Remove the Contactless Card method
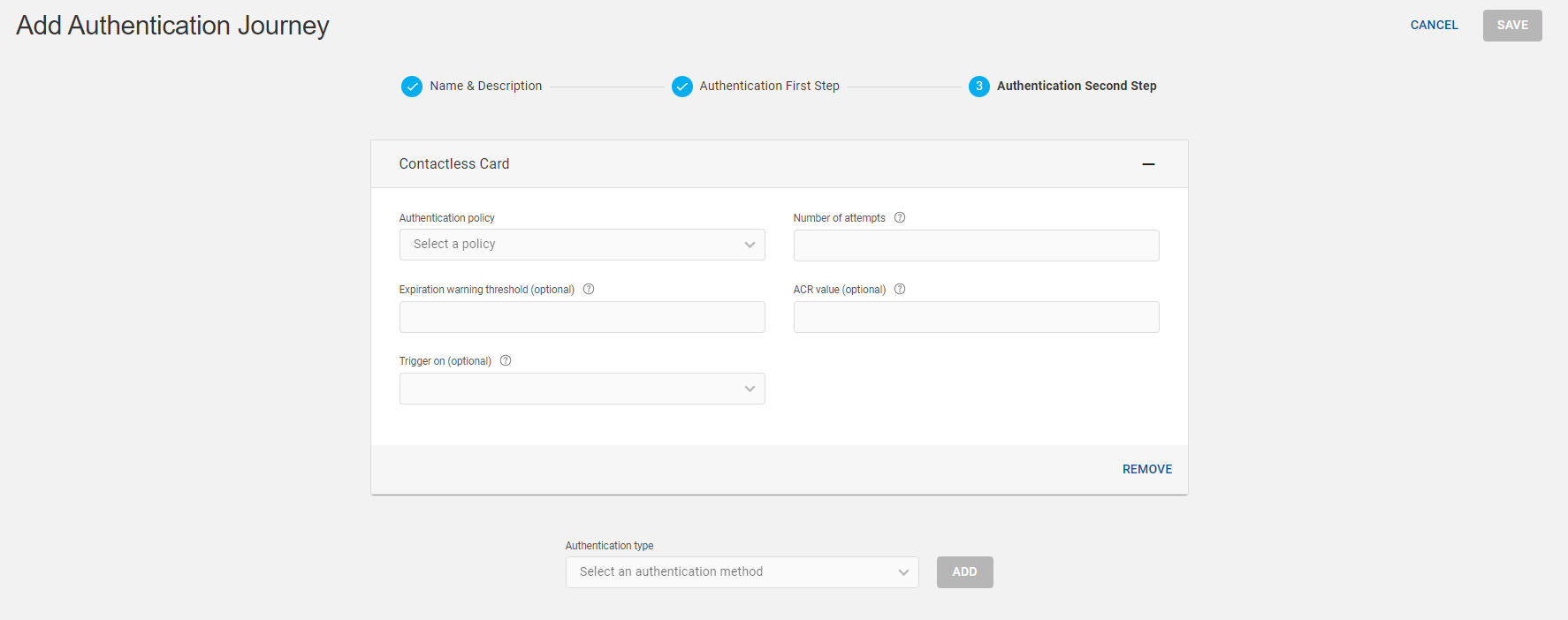 pyautogui.click(x=1147, y=469)
